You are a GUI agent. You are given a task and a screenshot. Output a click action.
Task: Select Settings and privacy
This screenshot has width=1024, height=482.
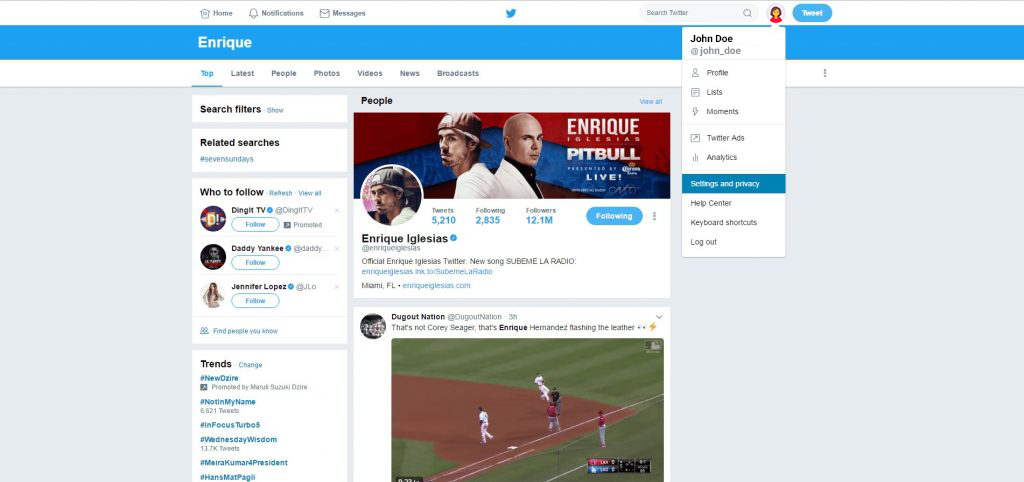point(733,184)
